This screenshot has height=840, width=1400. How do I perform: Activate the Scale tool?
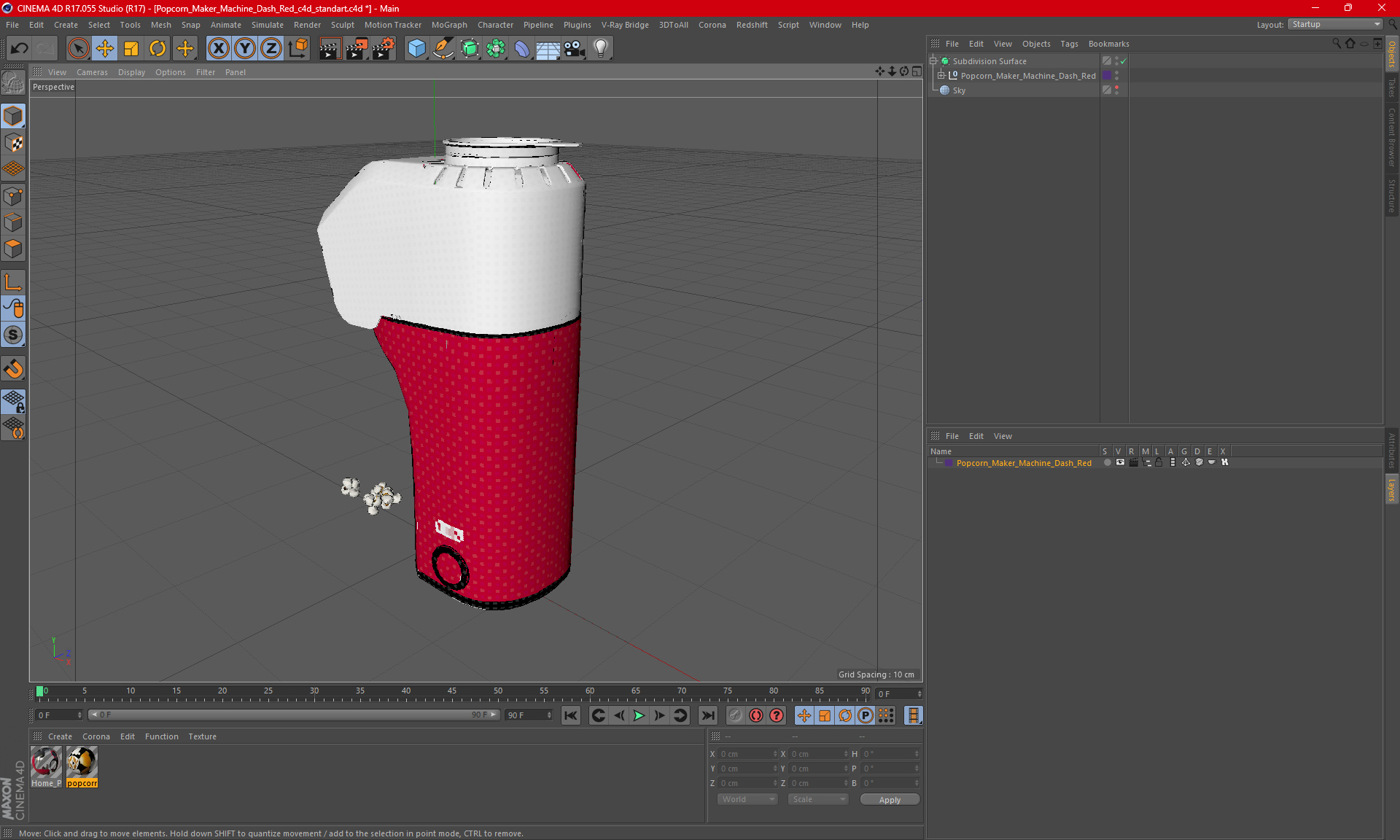pos(131,49)
